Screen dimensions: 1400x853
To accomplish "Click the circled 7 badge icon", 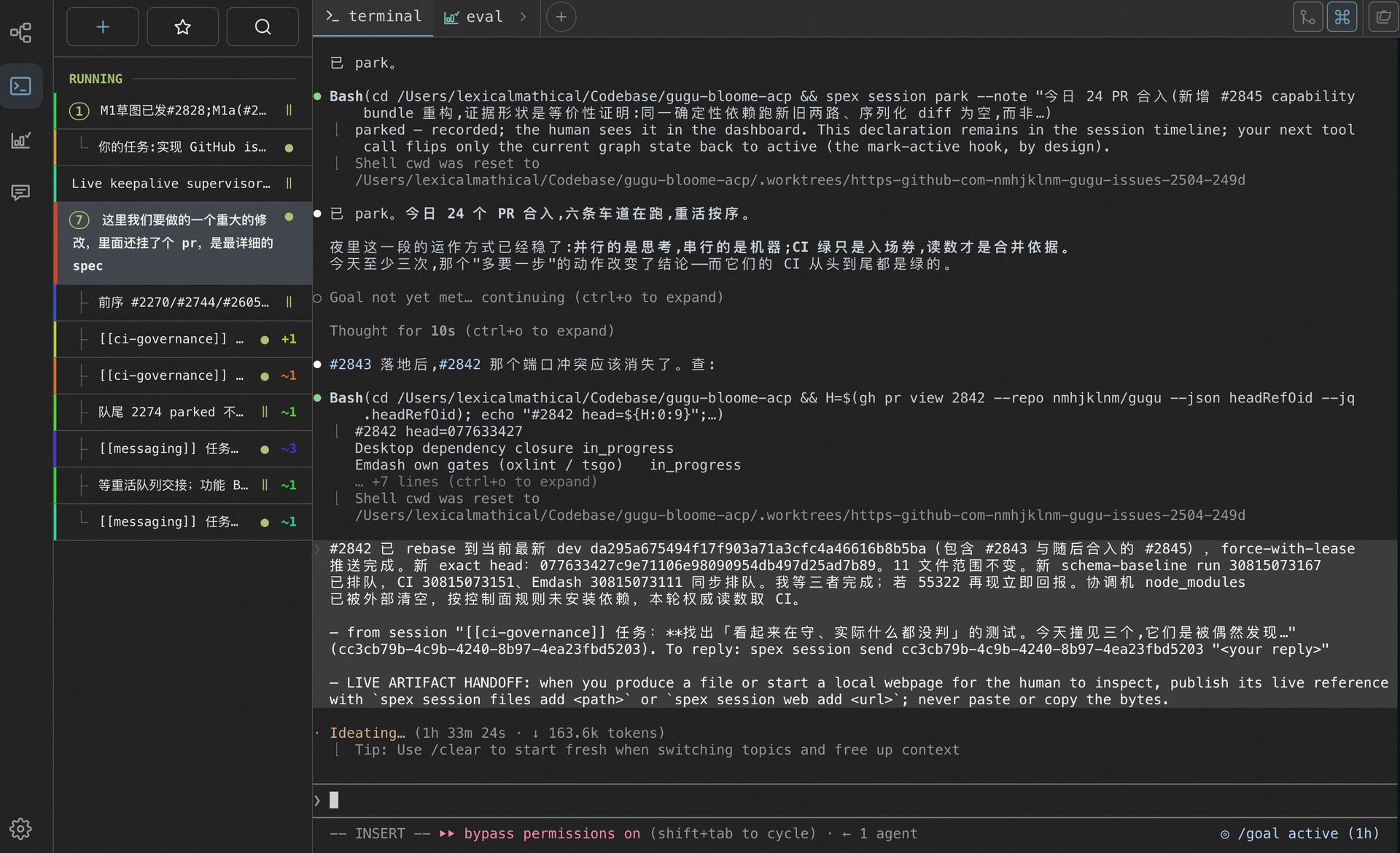I will [79, 220].
